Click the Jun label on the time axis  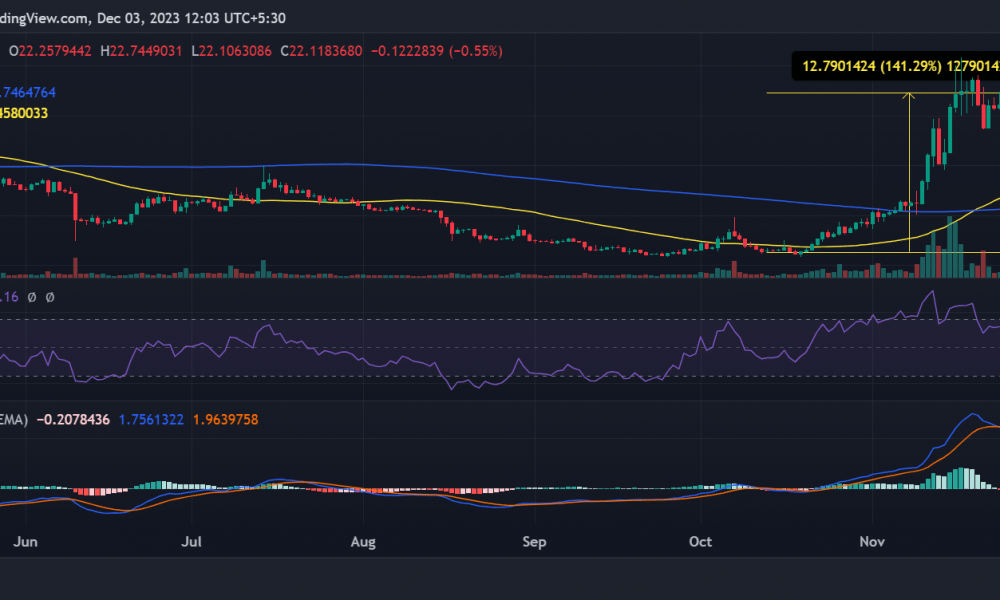pos(26,541)
